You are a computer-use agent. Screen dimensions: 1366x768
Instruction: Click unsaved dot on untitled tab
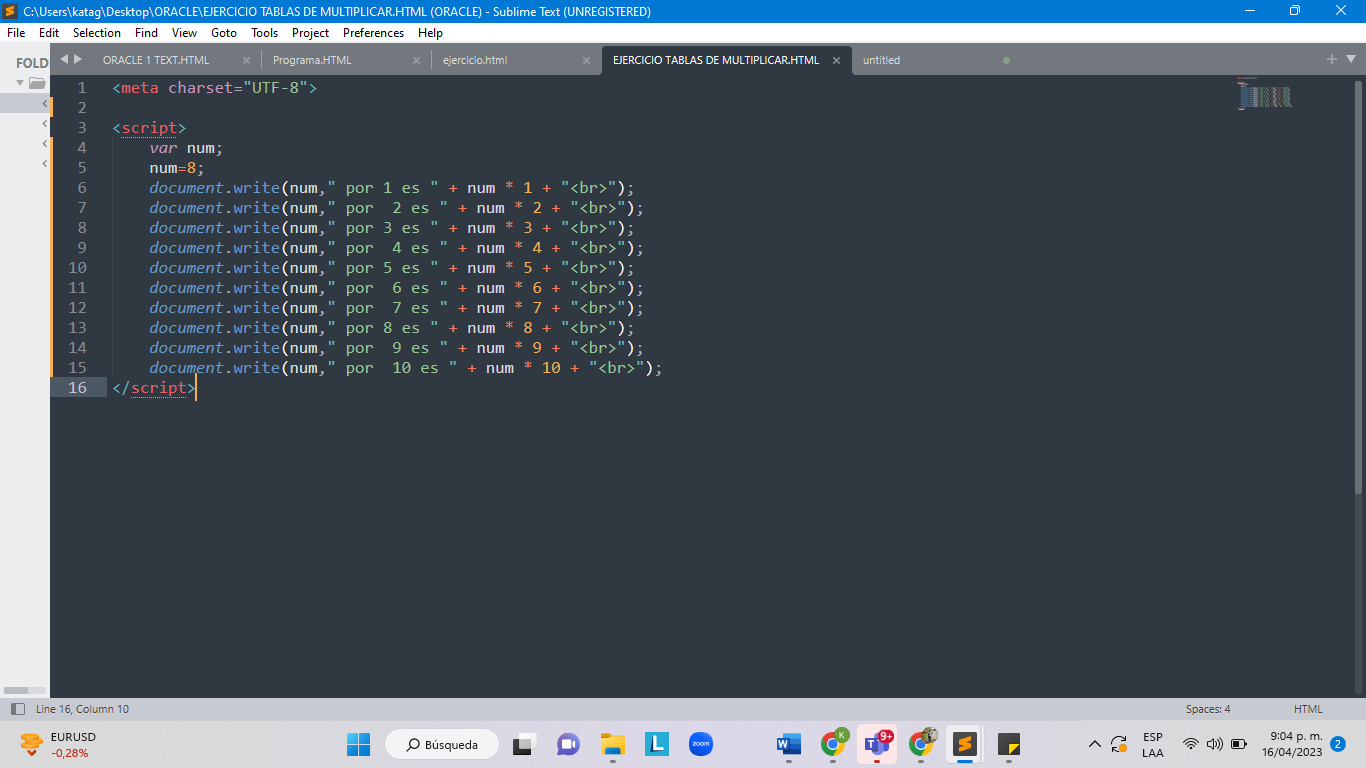point(1006,60)
